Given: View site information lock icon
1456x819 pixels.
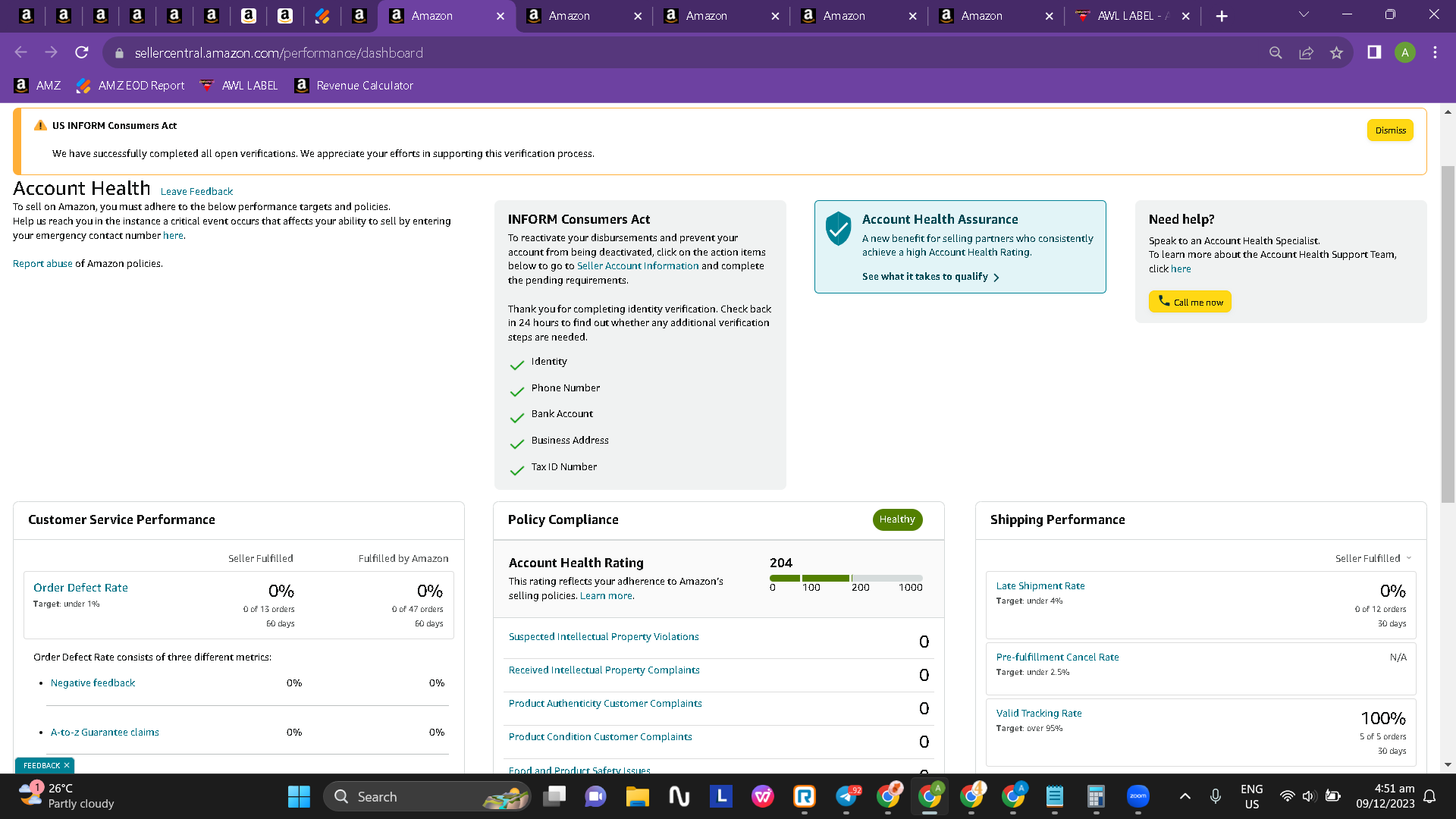Looking at the screenshot, I should (119, 53).
